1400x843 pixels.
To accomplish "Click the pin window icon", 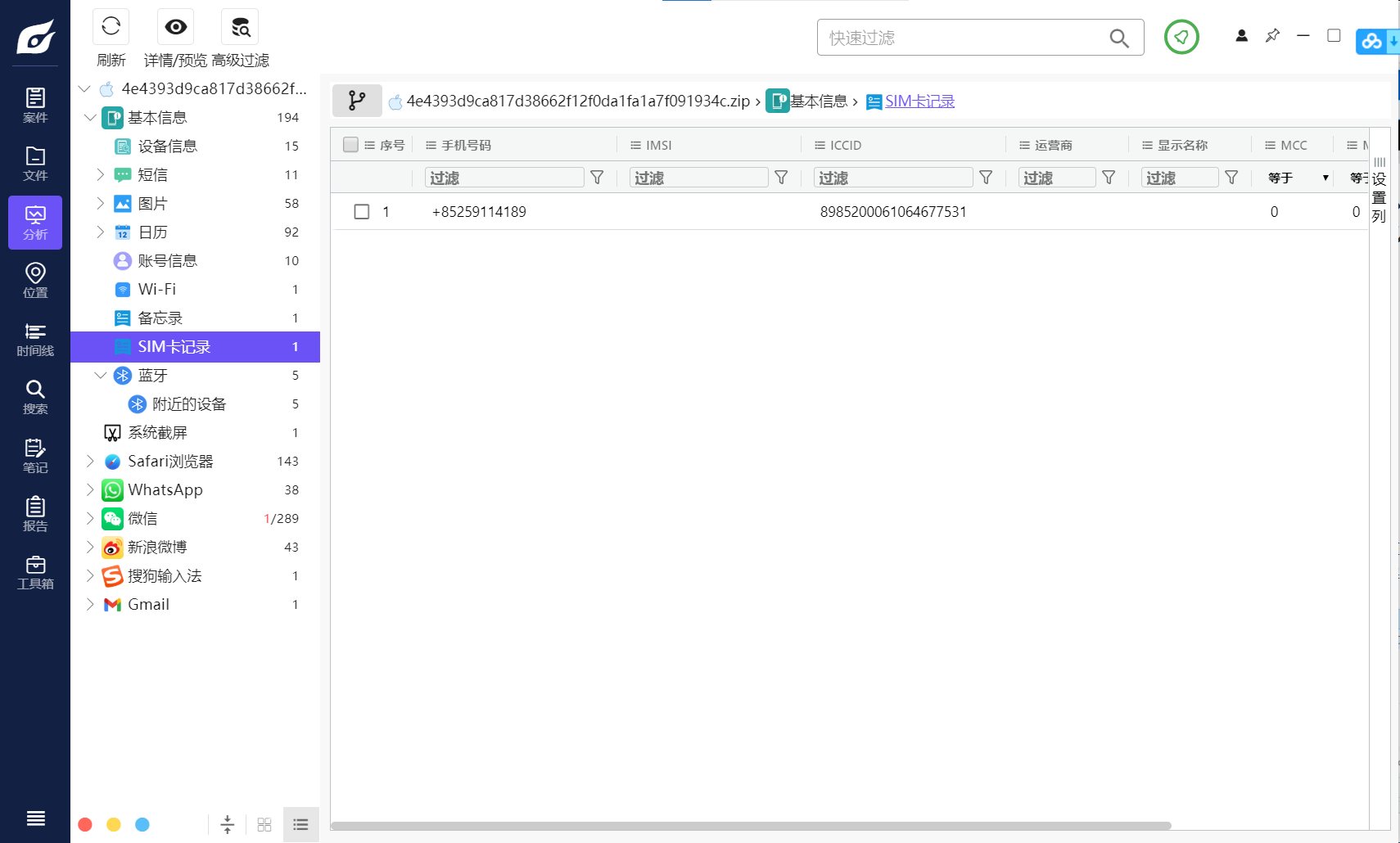I will click(x=1272, y=35).
